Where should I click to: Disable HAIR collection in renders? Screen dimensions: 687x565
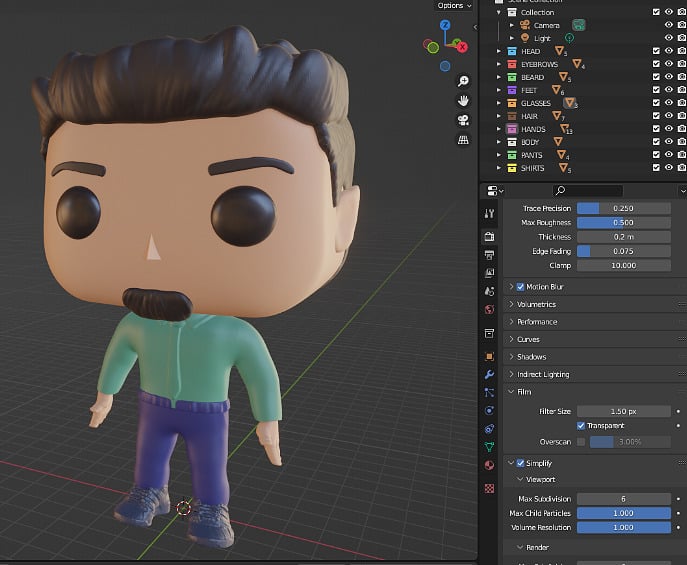[x=682, y=116]
